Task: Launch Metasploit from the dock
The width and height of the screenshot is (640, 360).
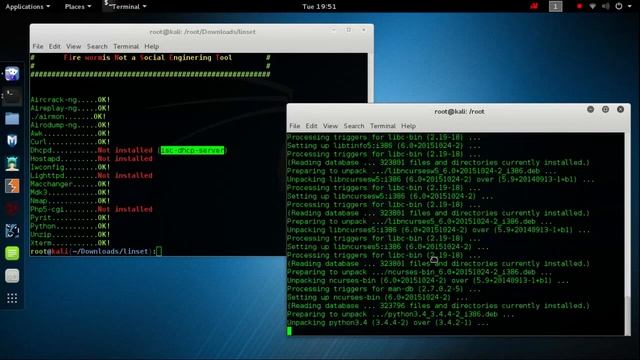Action: tap(12, 141)
